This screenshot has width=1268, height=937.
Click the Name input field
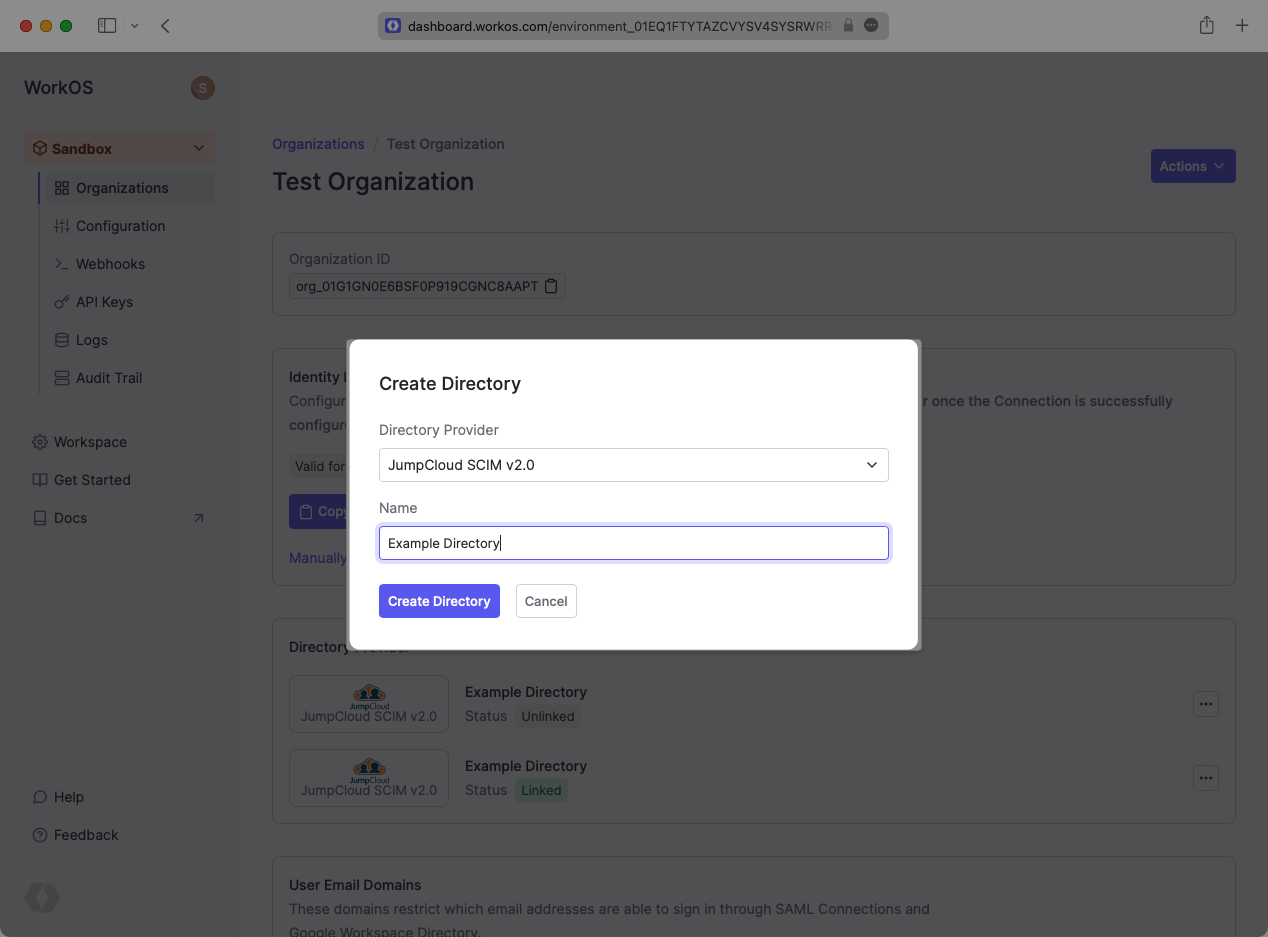tap(633, 543)
